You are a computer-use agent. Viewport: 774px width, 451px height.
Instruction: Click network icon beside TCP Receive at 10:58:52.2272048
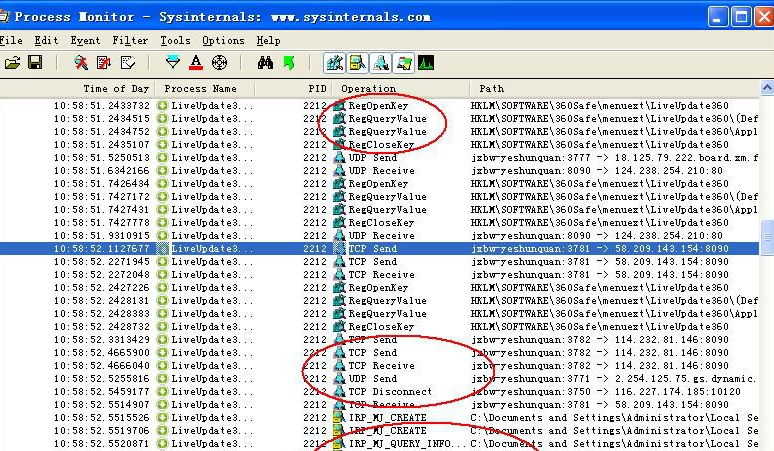[x=339, y=274]
